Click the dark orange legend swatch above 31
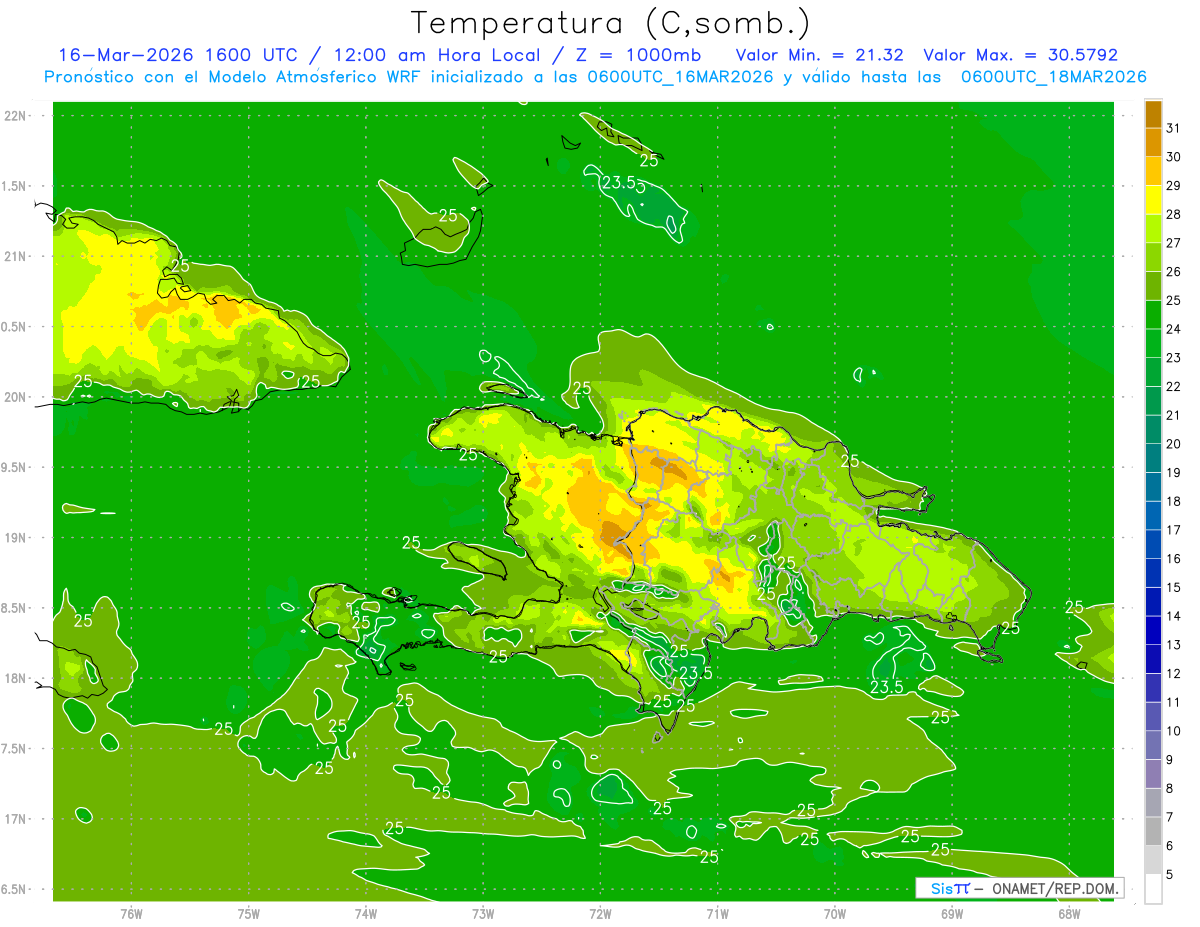The image size is (1200, 927). (x=1153, y=115)
